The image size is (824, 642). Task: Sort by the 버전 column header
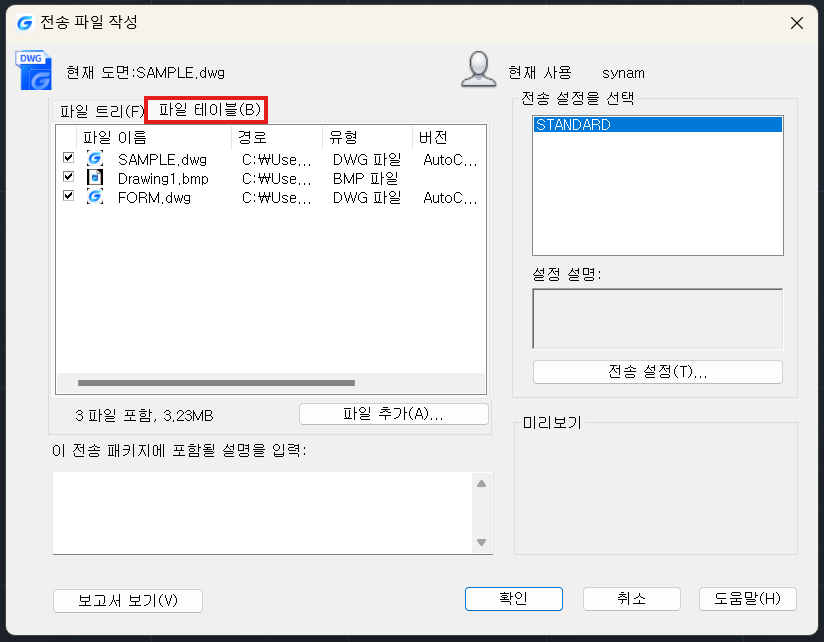[x=449, y=138]
